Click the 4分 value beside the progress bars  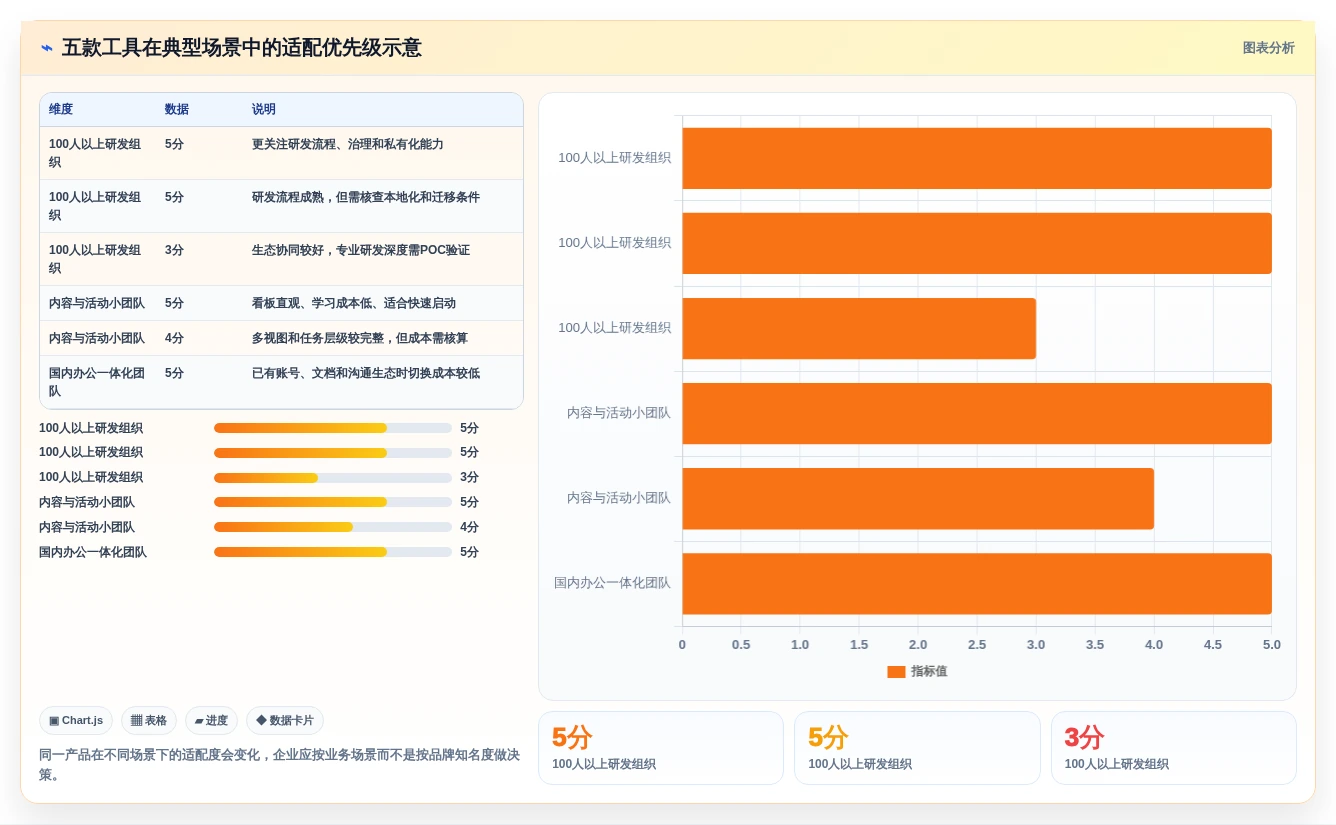point(469,528)
